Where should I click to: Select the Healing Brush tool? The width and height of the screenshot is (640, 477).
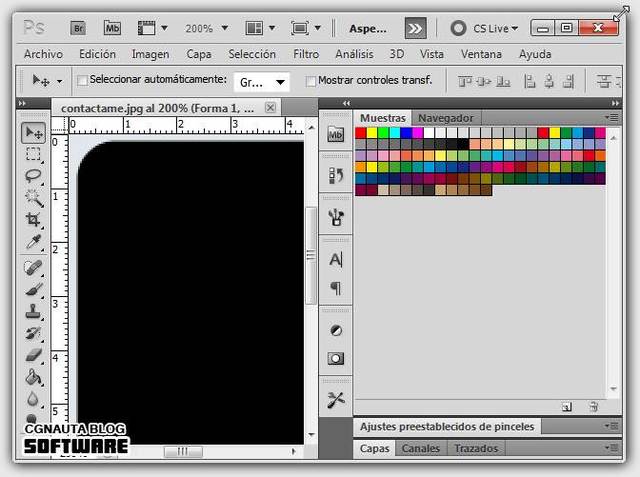click(33, 268)
